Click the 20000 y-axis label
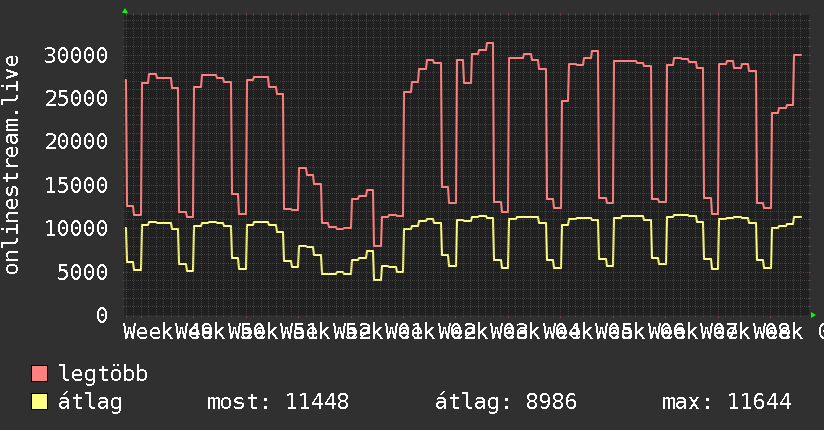This screenshot has height=430, width=824. (x=76, y=141)
